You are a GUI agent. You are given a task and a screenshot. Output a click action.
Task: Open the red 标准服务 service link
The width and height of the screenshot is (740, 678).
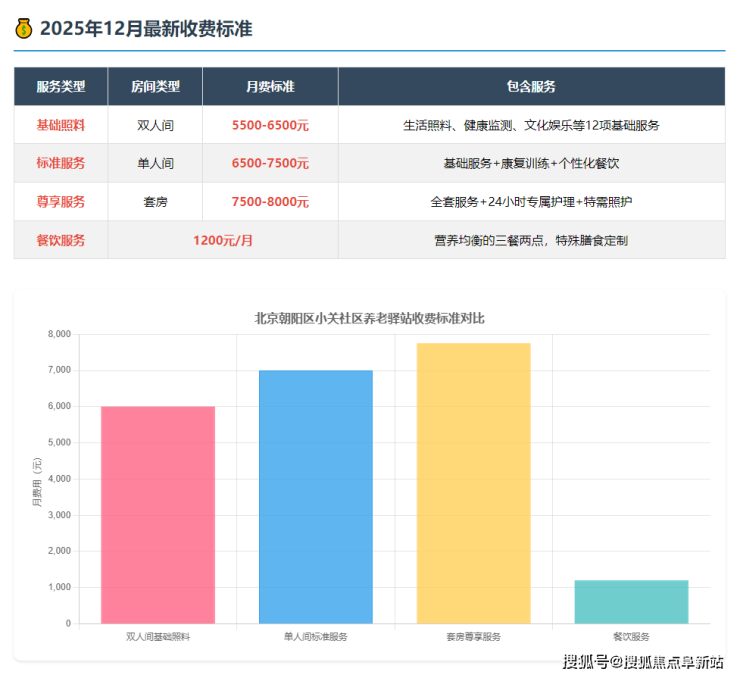60,163
